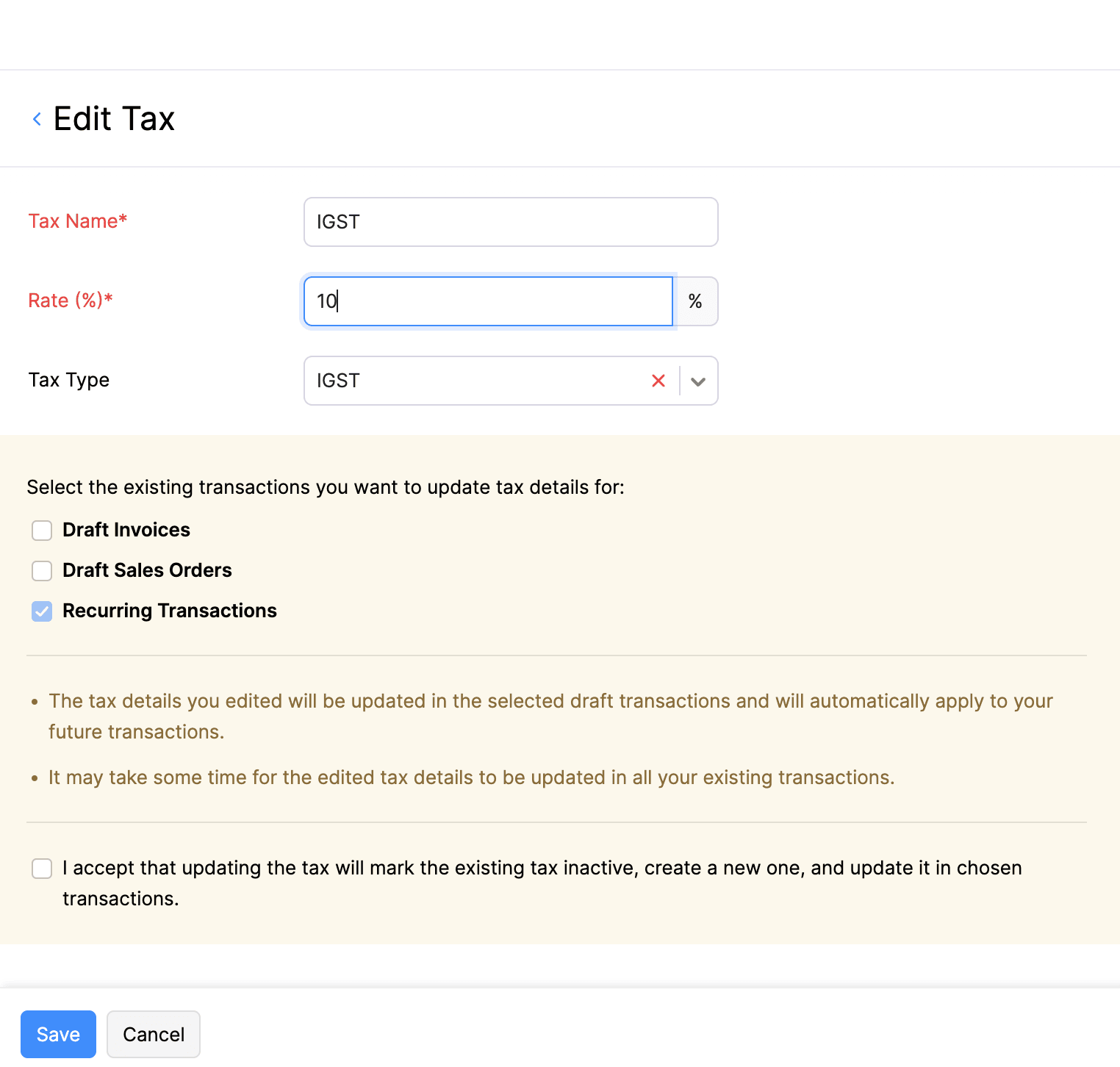Expand the Tax Type dropdown chevron

pyautogui.click(x=698, y=381)
